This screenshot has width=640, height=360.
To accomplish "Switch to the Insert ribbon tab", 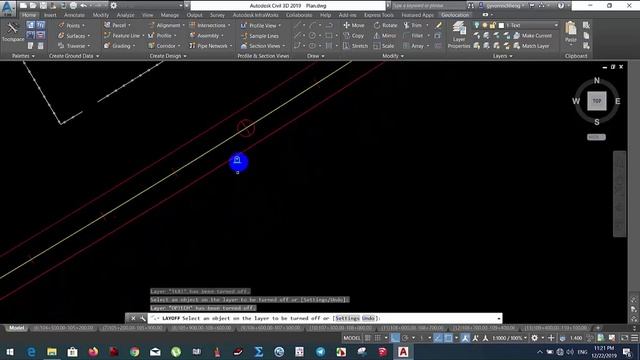I will [50, 15].
